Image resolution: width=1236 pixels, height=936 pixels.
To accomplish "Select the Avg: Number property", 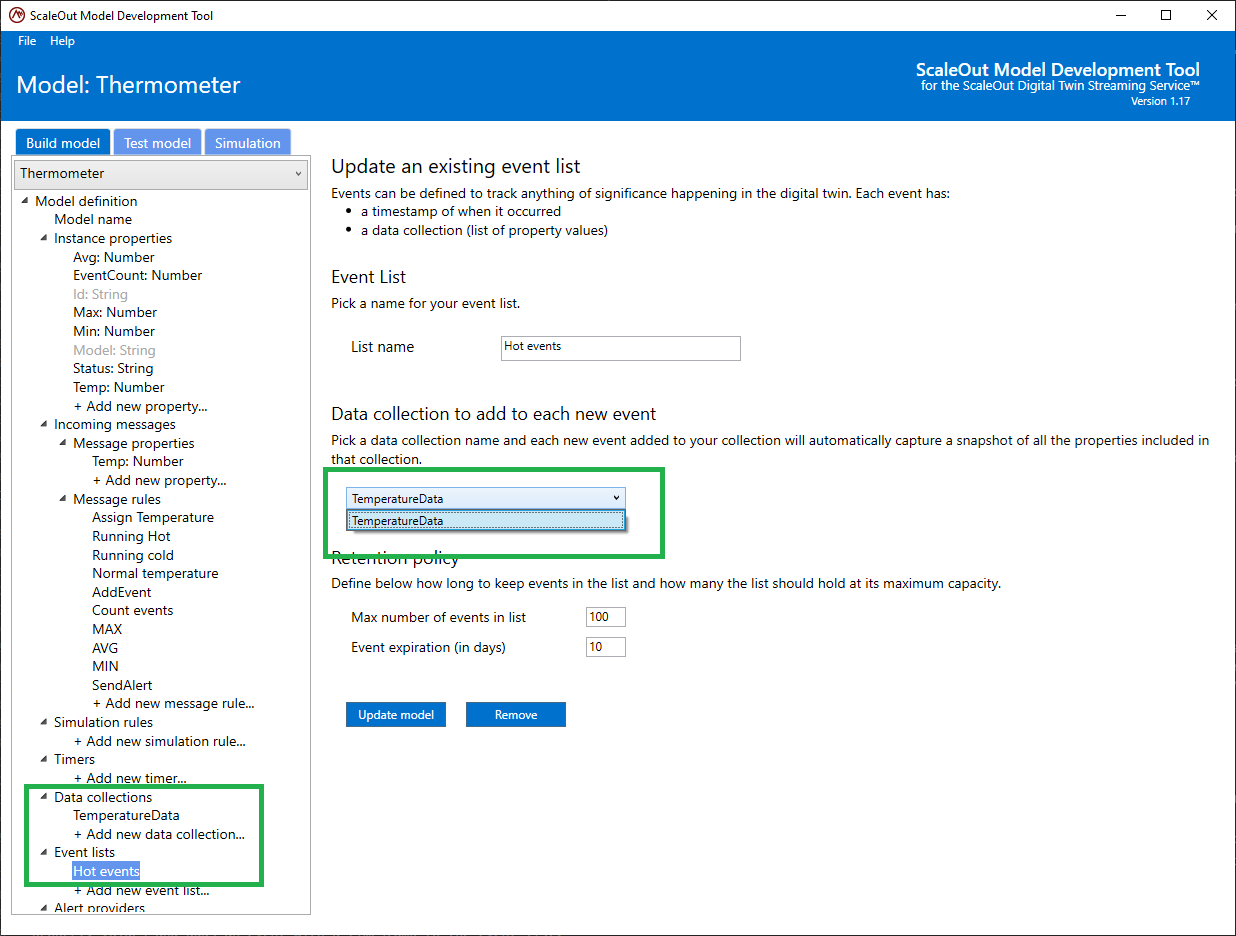I will click(x=114, y=257).
